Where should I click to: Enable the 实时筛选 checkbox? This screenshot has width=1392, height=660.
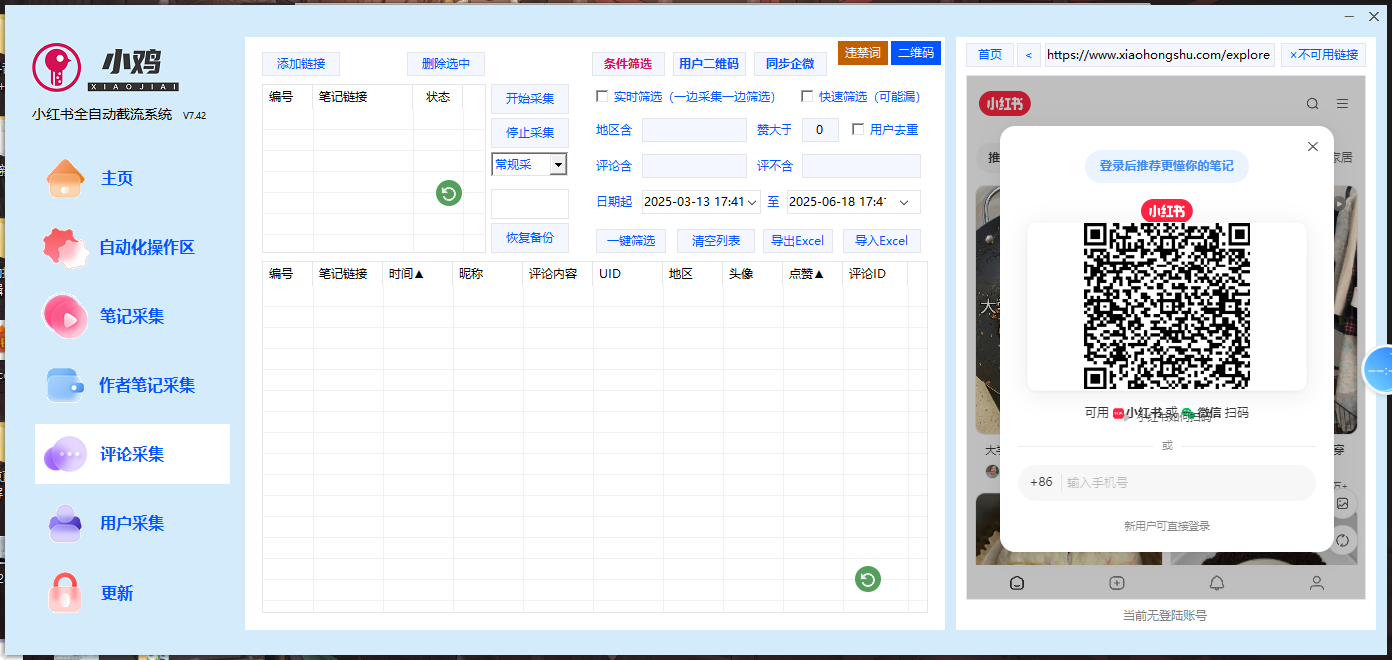pos(602,97)
